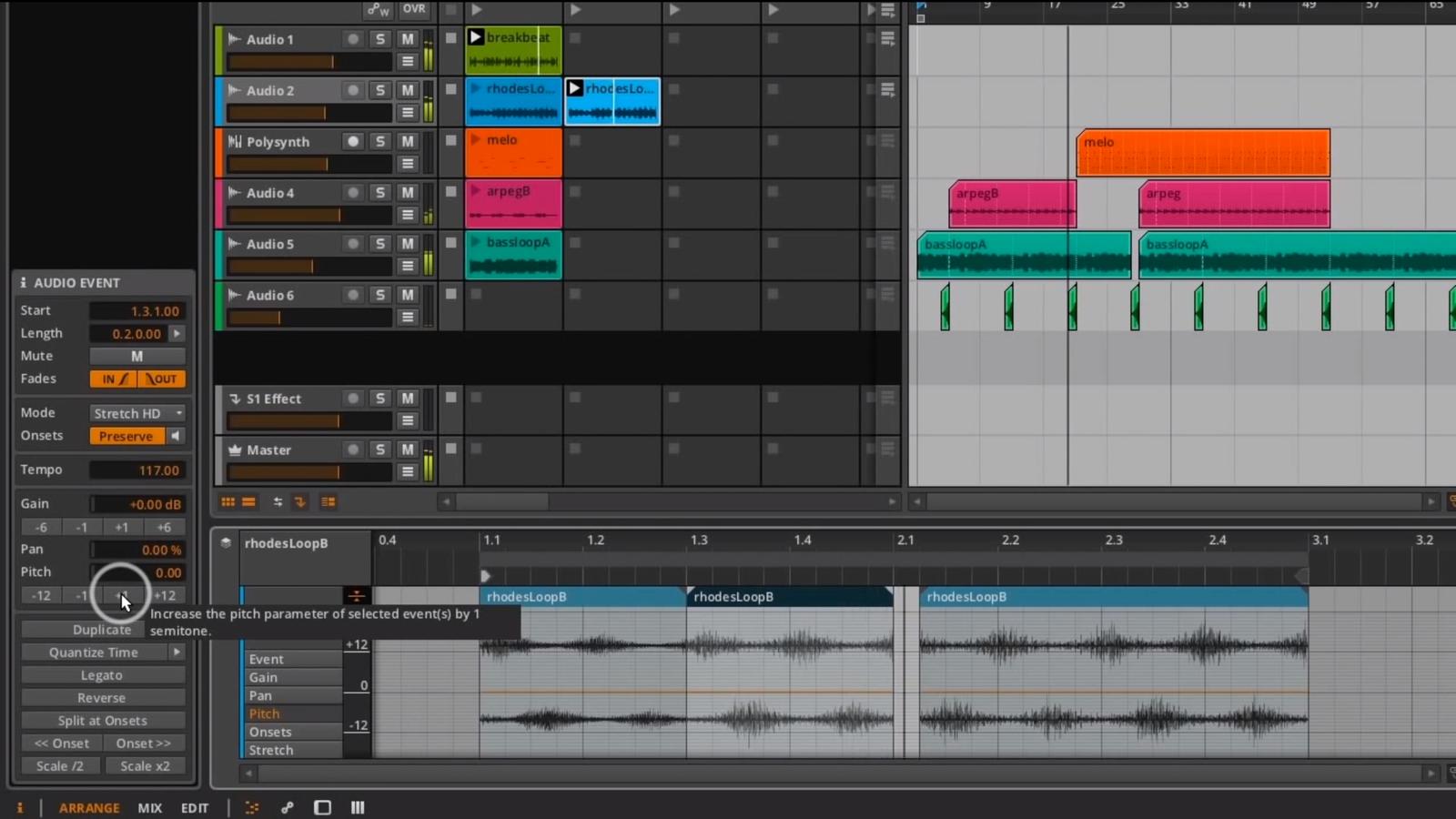Click the double-arrow icon in the panel toolbar
This screenshot has width=1456, height=819.
point(278,501)
